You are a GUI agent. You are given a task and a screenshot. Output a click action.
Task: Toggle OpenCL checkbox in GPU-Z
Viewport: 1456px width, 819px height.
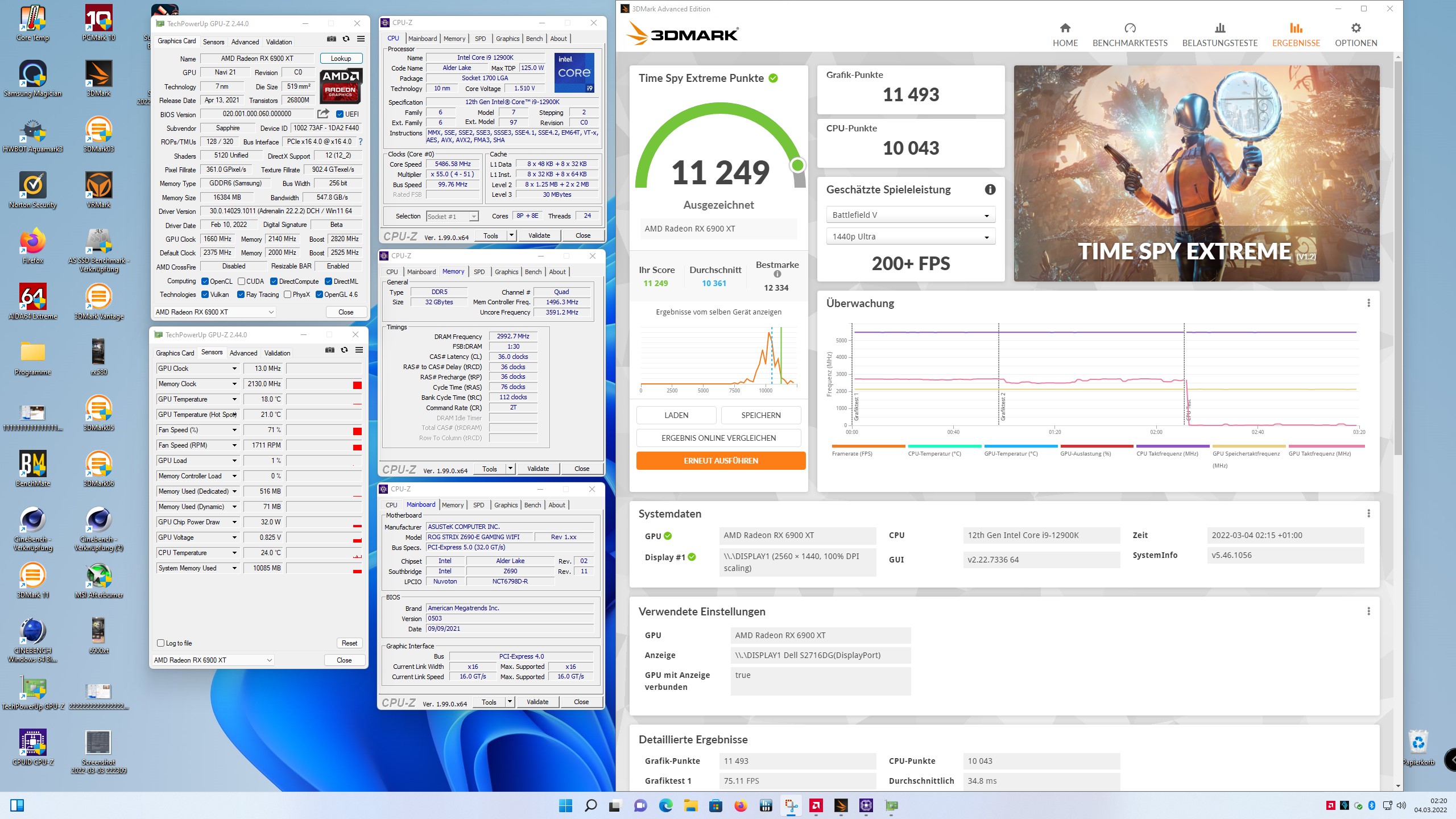point(205,282)
